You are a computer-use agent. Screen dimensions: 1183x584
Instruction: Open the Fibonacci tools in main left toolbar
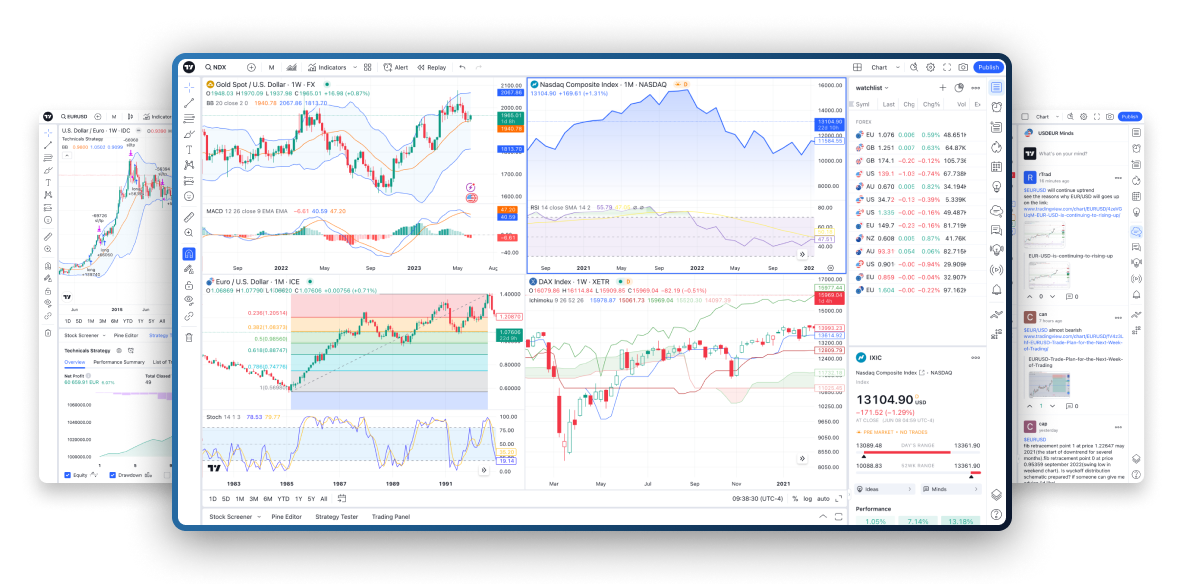coord(189,118)
